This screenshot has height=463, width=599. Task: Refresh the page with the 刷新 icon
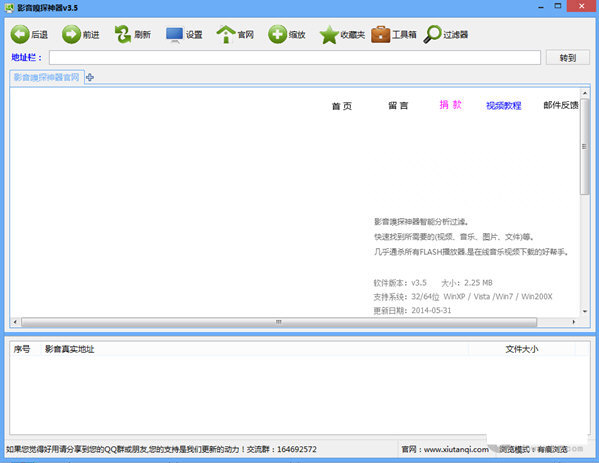tap(123, 34)
